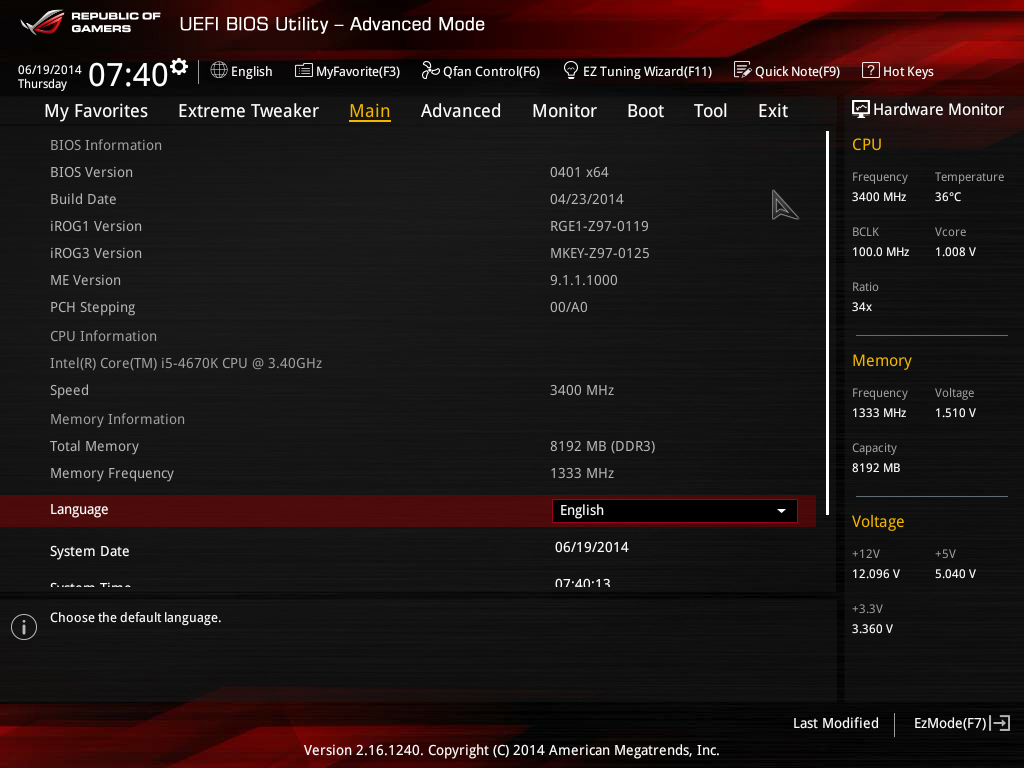Click EZ Tuning Wizard(F11) label
Screen dimensions: 1024x768
pyautogui.click(x=647, y=71)
